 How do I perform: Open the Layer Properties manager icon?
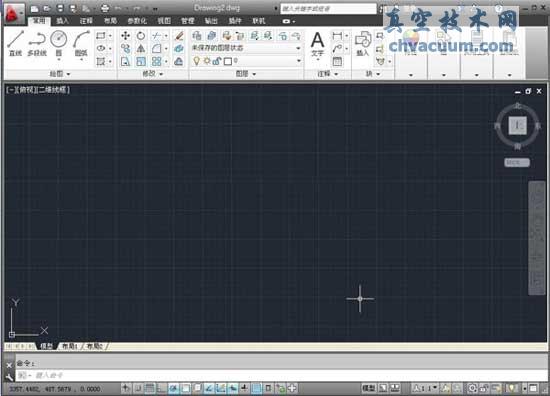197,35
